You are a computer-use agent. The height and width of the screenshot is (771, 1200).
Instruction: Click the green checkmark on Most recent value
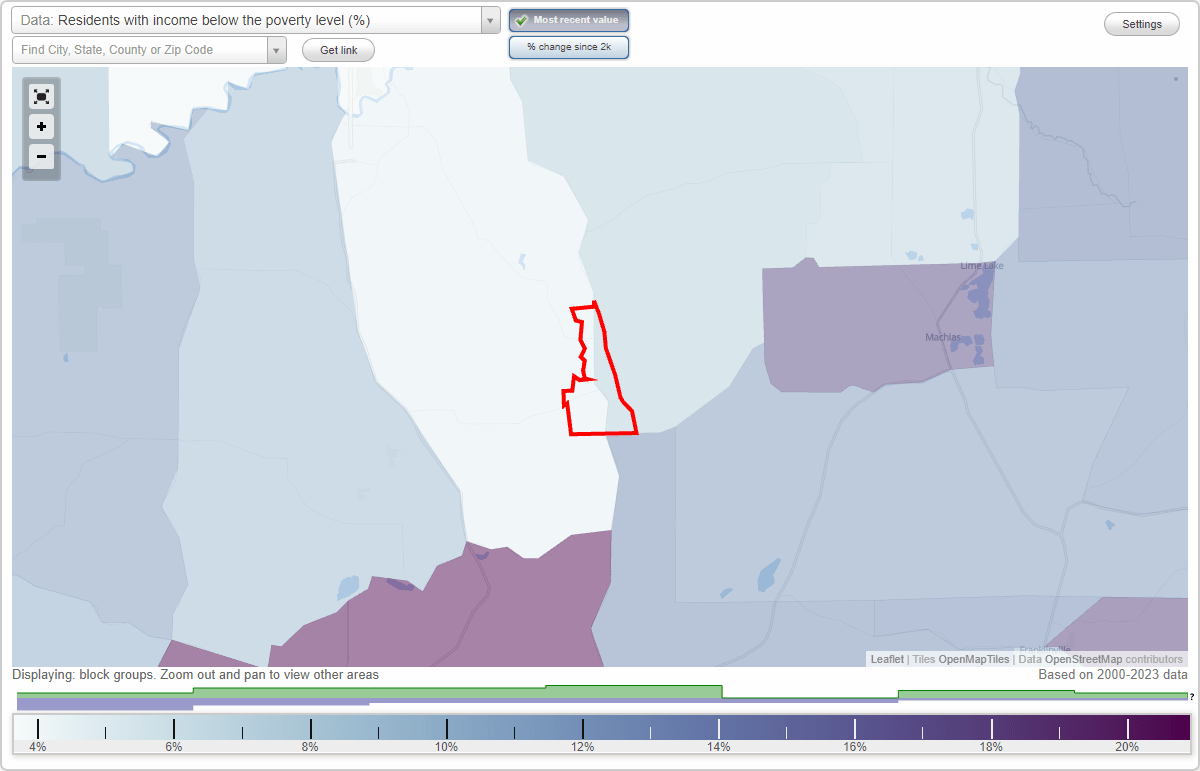tap(520, 19)
